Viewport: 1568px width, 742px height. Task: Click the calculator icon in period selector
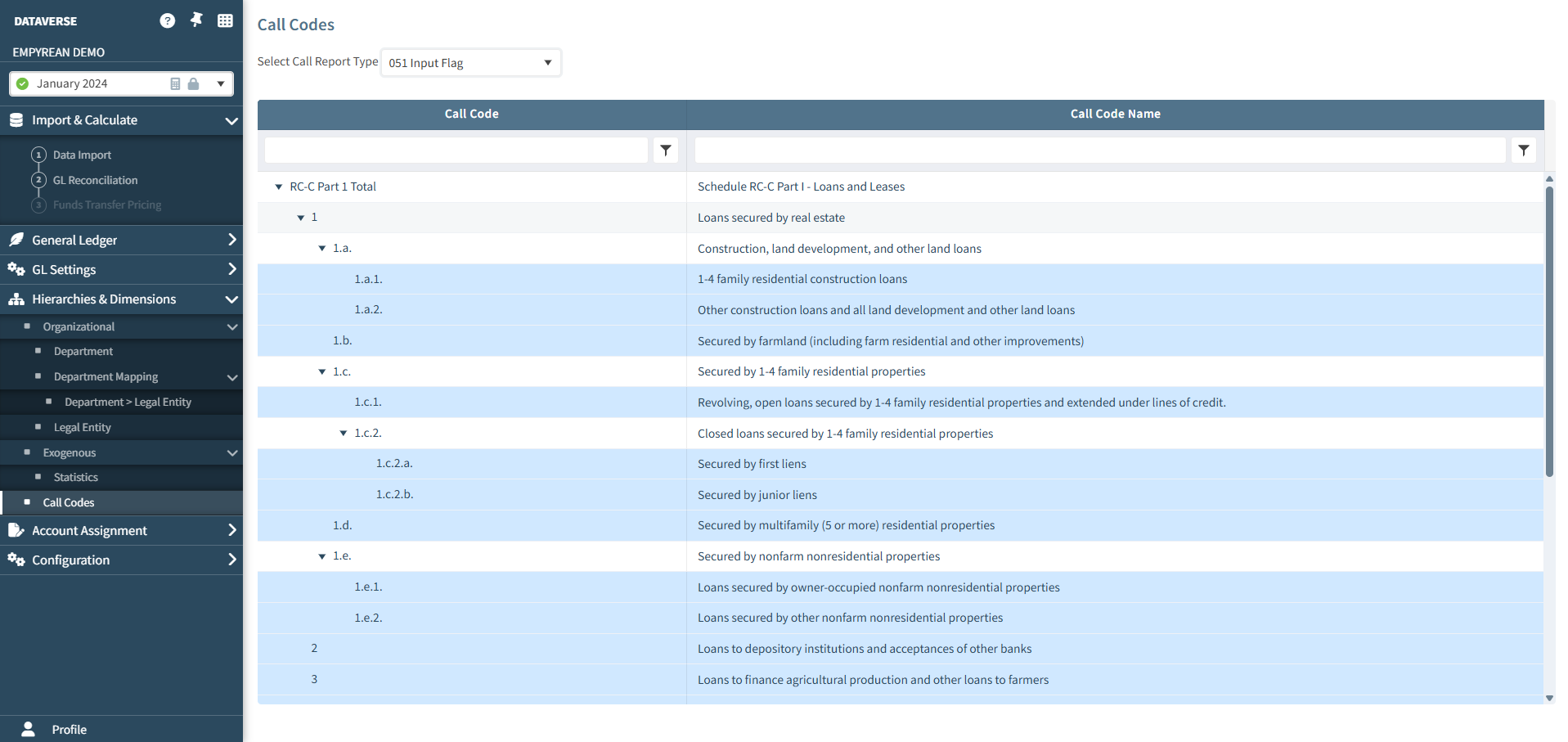pos(175,83)
